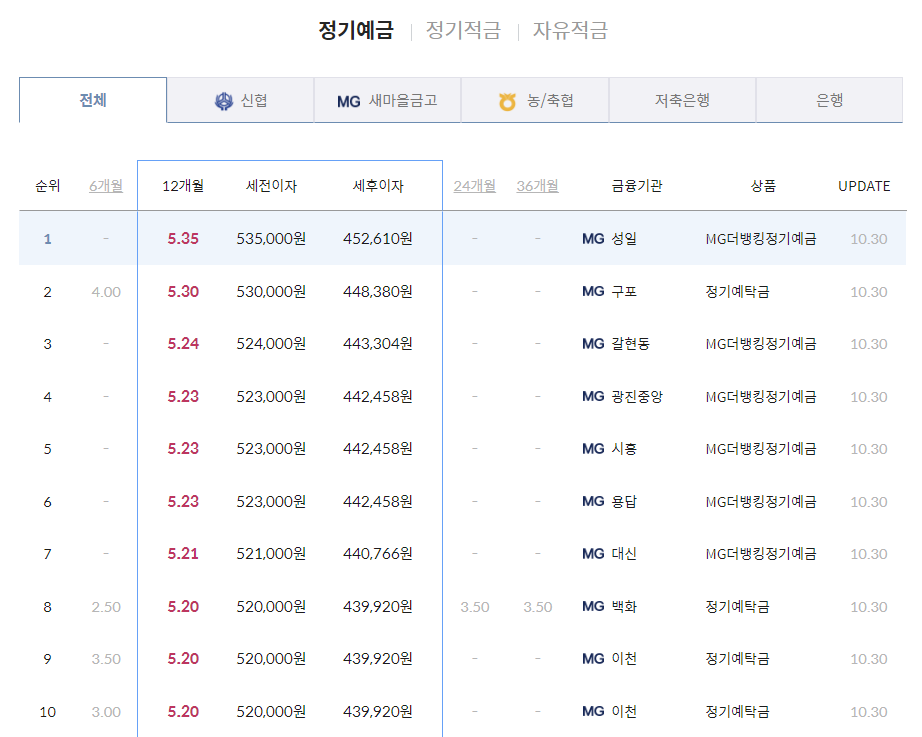Click 갈현동 institution name
The image size is (922, 737).
click(x=630, y=344)
